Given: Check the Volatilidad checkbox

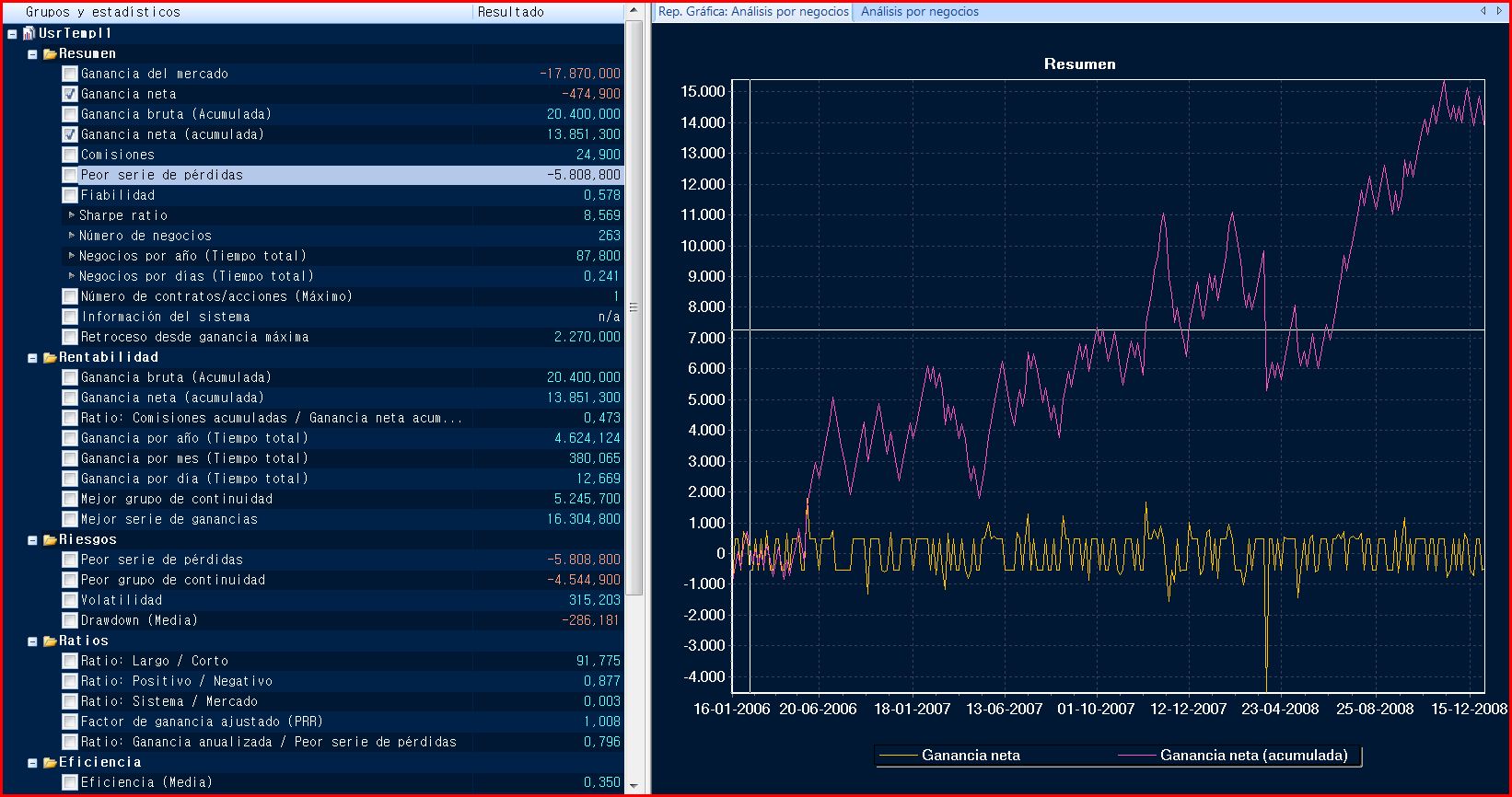Looking at the screenshot, I should 70,600.
